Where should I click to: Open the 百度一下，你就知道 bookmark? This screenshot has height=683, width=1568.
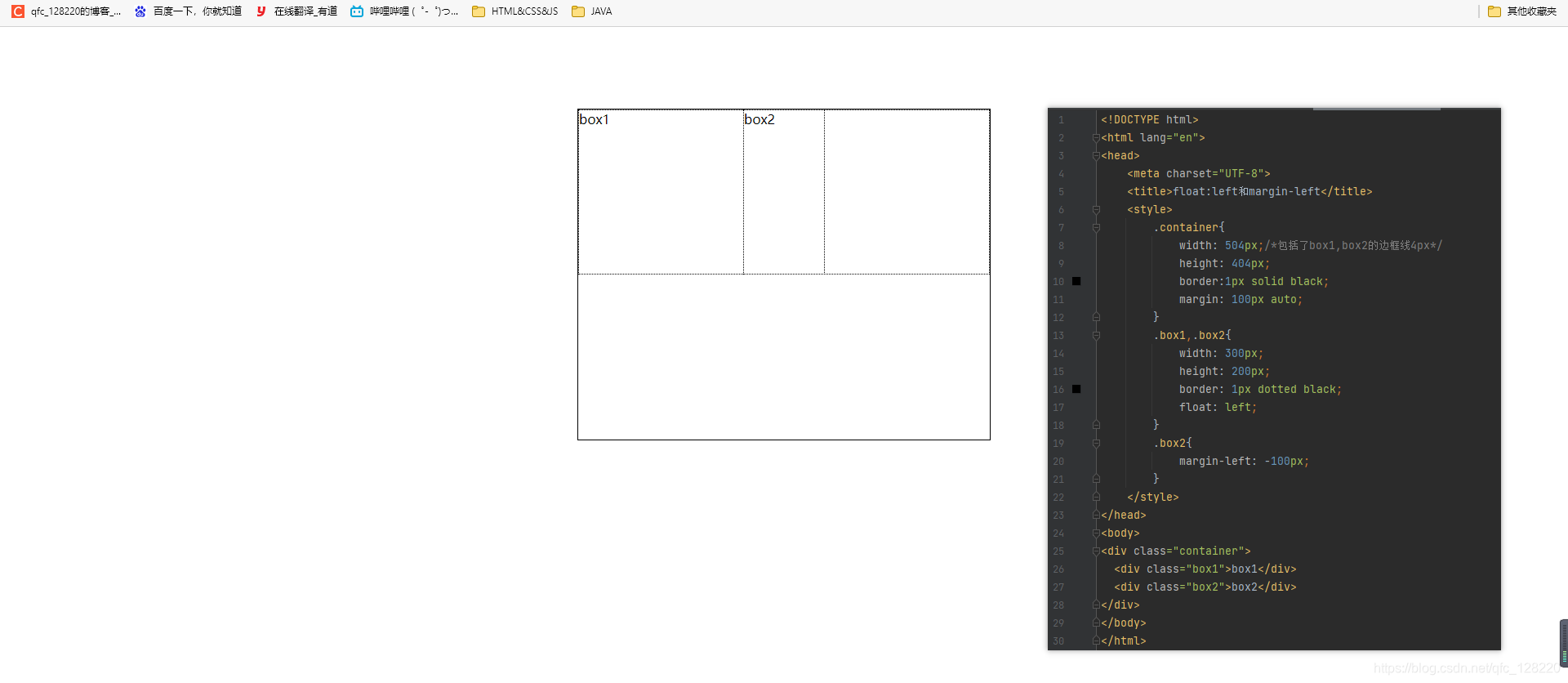click(x=189, y=11)
